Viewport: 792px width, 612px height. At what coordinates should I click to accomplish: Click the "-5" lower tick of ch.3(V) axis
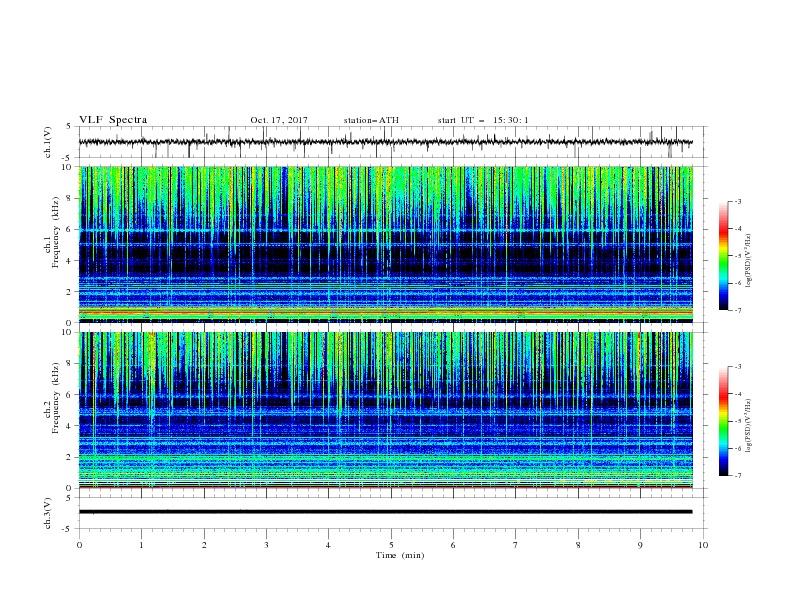click(x=67, y=529)
